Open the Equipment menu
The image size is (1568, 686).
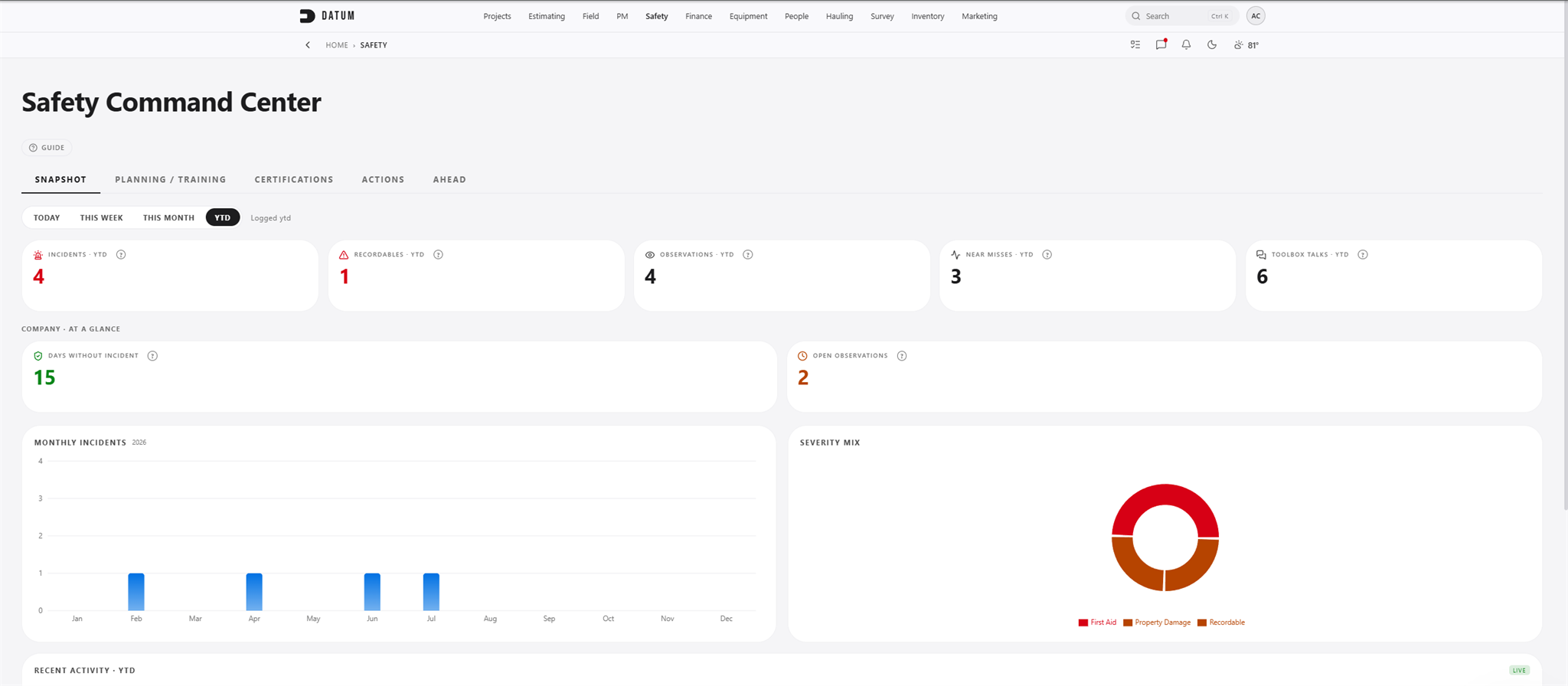(x=748, y=16)
